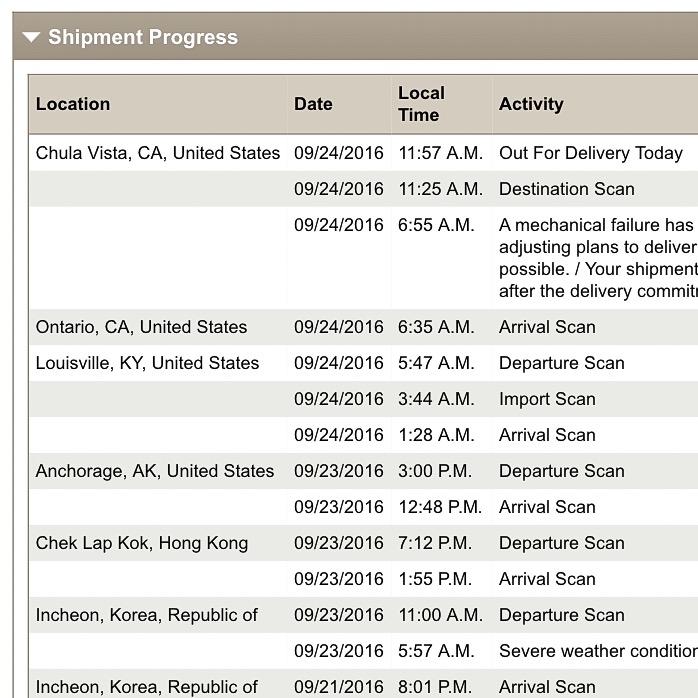Collapse the Shipment Progress triangle

[31, 37]
